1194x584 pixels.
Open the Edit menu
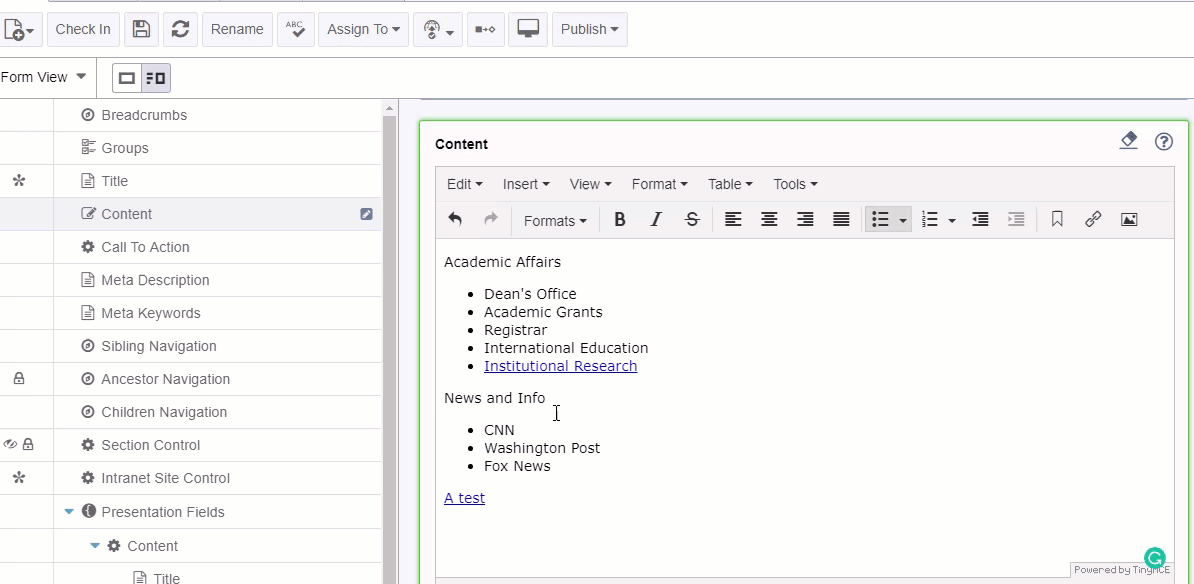(x=465, y=184)
